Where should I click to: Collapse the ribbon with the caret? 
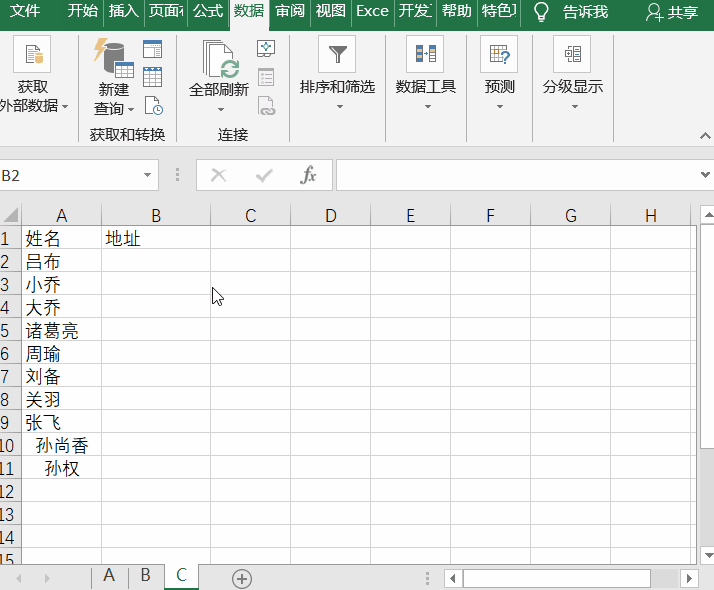click(x=705, y=136)
